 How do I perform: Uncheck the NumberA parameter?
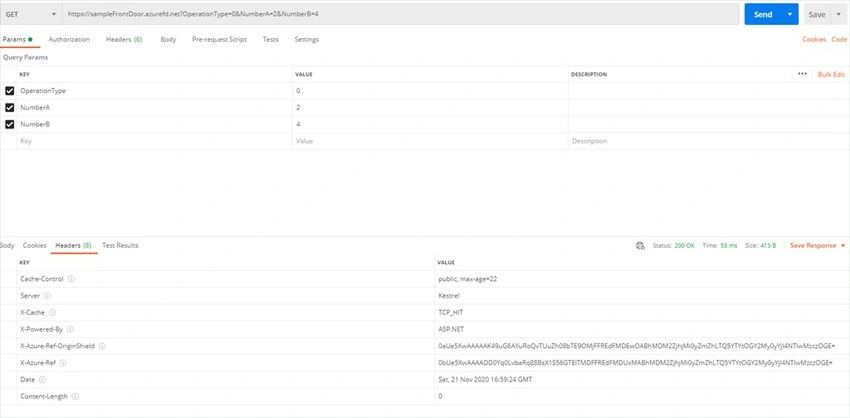9,107
